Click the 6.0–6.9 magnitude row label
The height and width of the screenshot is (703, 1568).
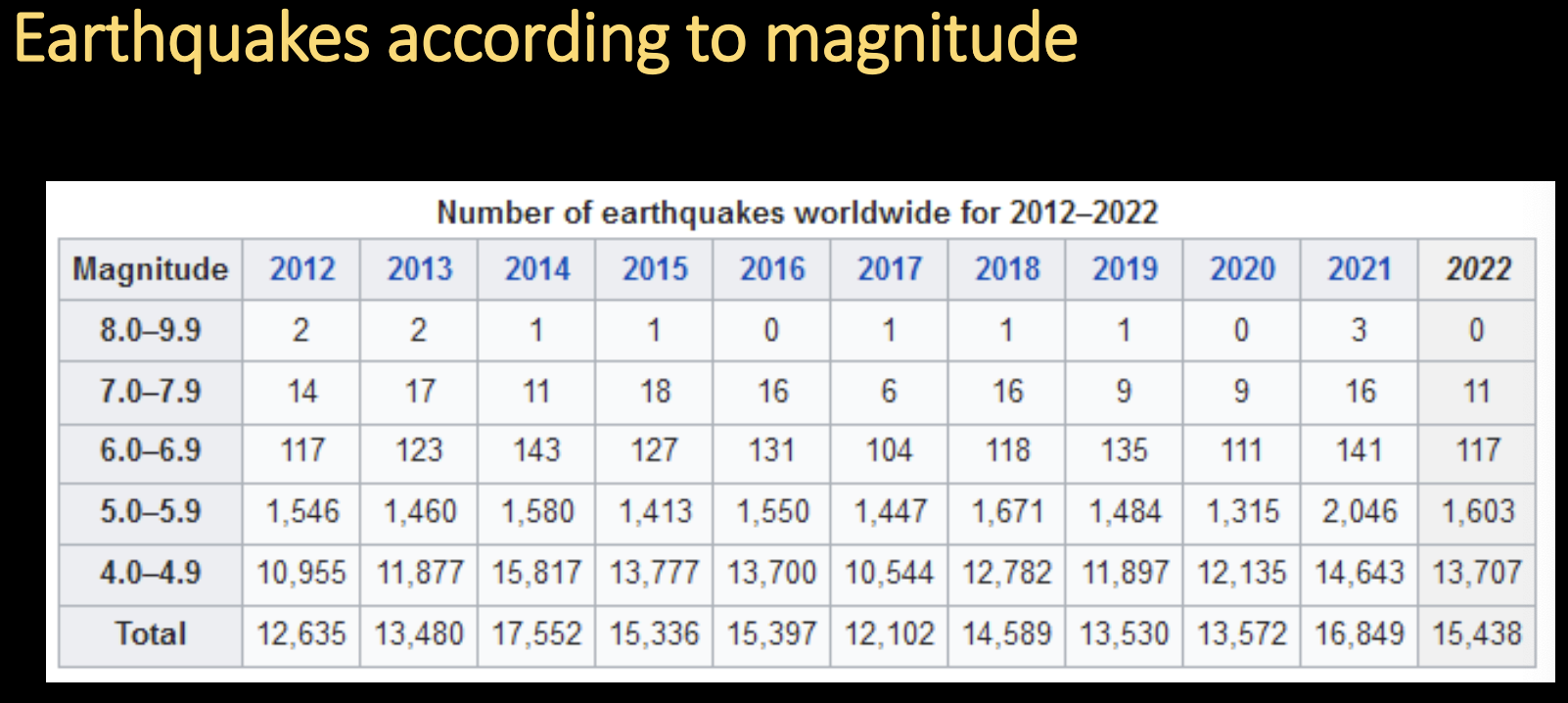151,450
